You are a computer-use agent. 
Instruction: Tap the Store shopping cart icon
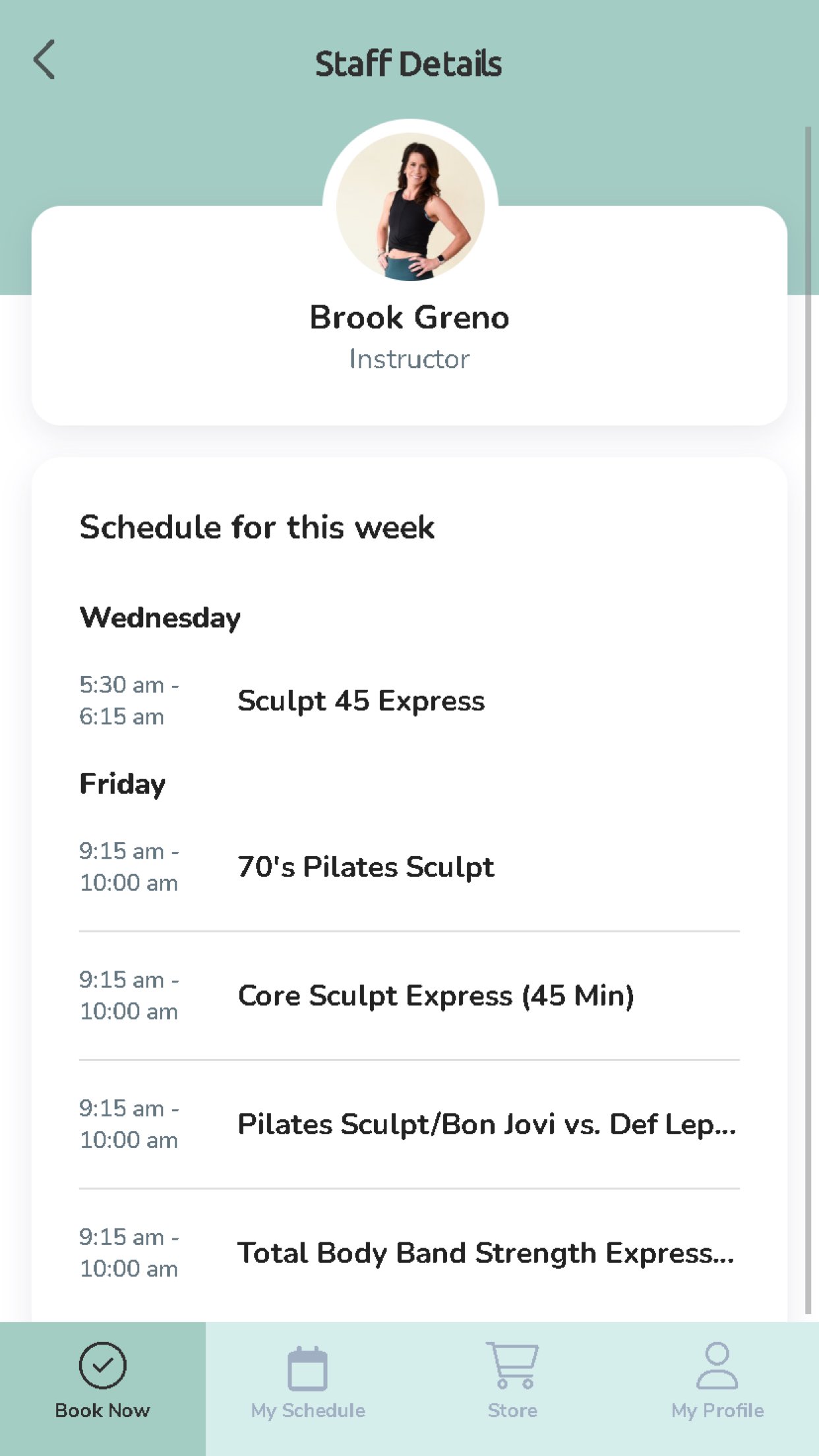tap(512, 1365)
